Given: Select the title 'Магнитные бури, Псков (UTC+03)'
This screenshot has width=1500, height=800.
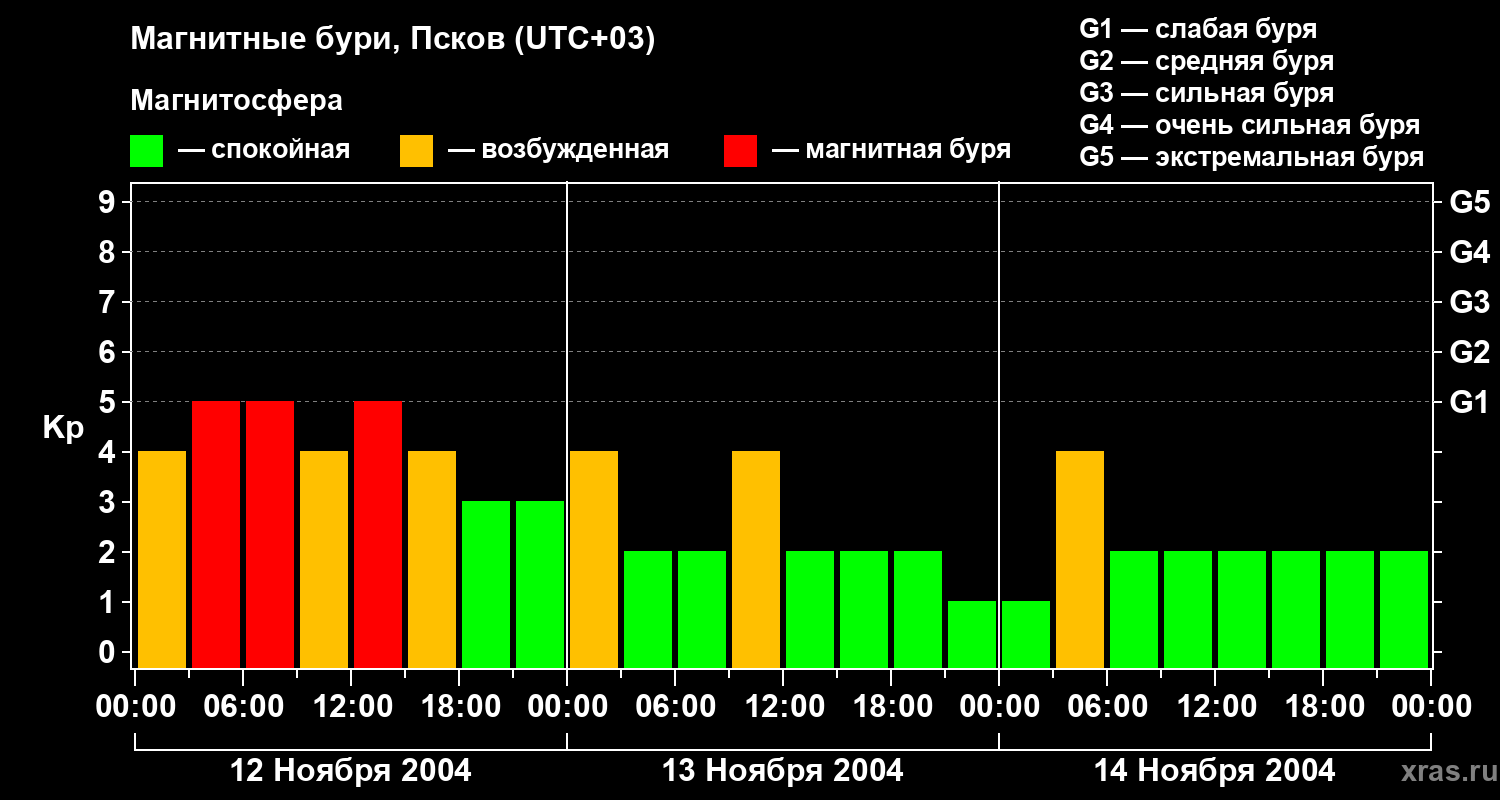Looking at the screenshot, I should [393, 40].
